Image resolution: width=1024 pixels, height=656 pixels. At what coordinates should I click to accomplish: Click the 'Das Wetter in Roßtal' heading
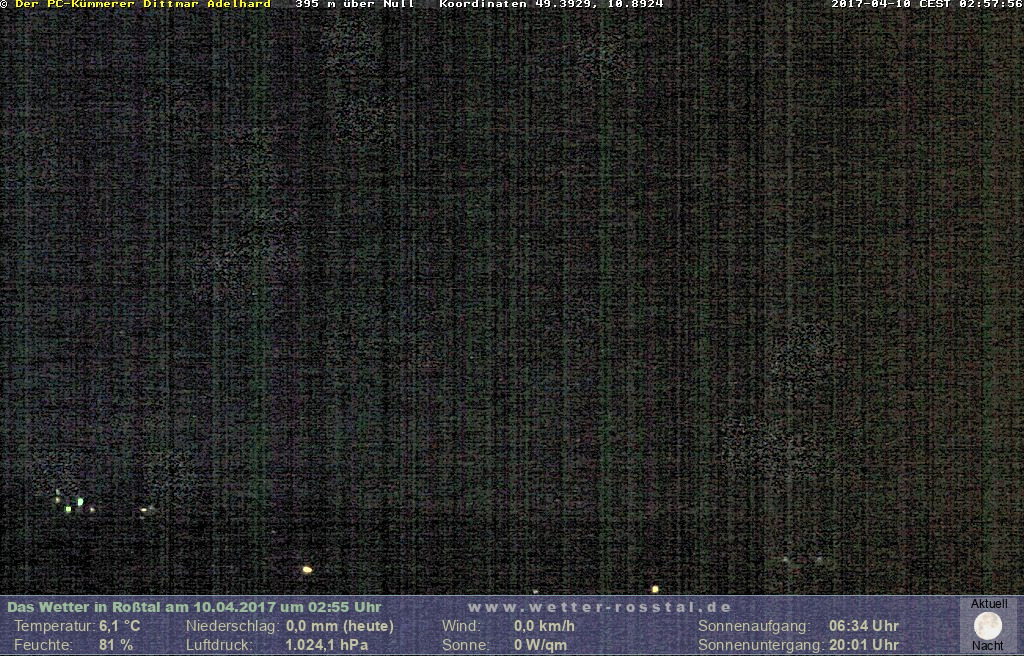[194, 607]
